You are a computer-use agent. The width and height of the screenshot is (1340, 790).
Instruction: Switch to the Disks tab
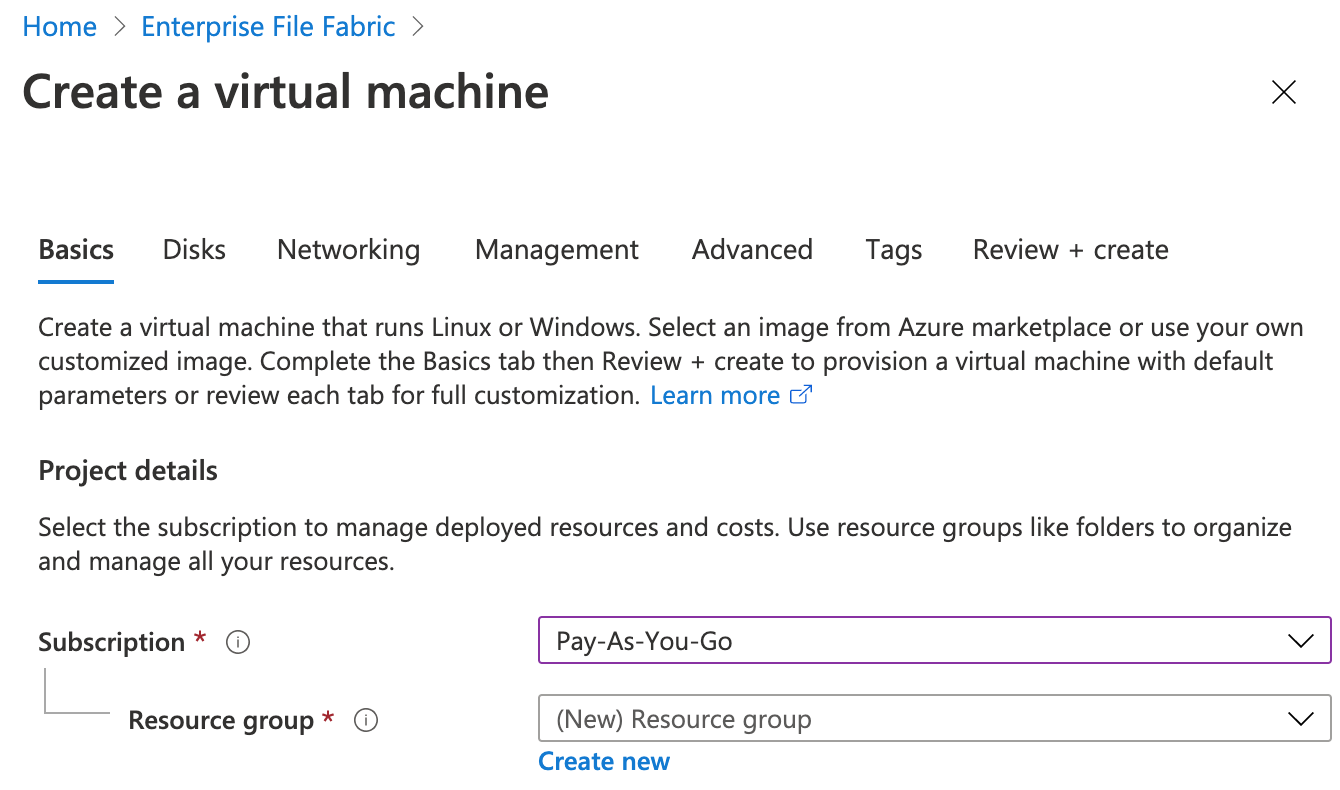194,249
